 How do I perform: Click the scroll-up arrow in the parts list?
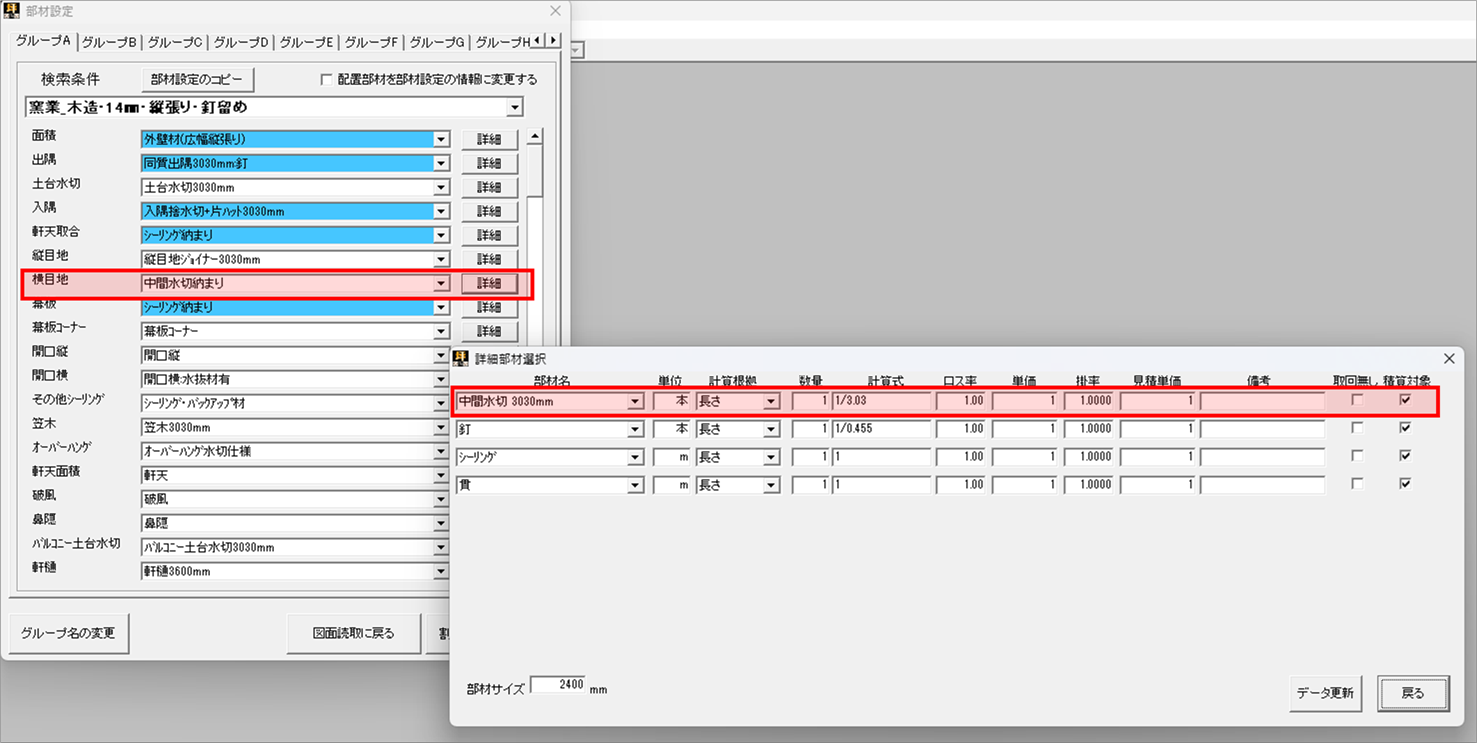pos(535,138)
